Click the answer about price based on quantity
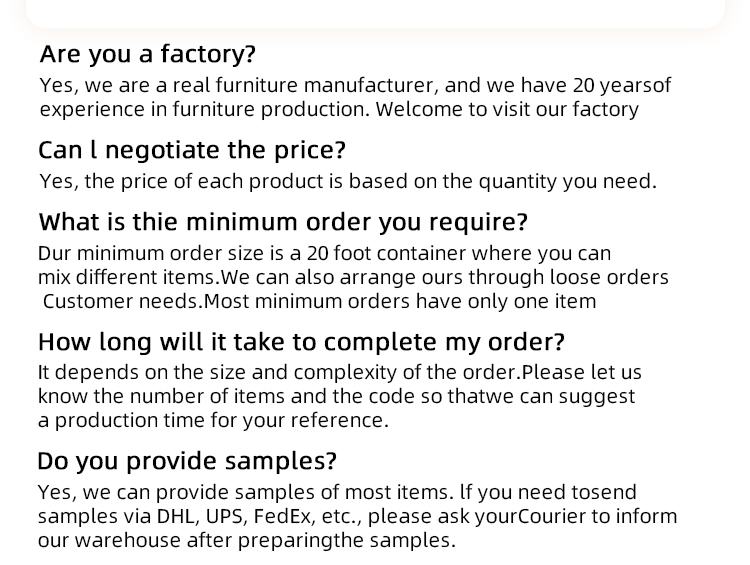 348,181
